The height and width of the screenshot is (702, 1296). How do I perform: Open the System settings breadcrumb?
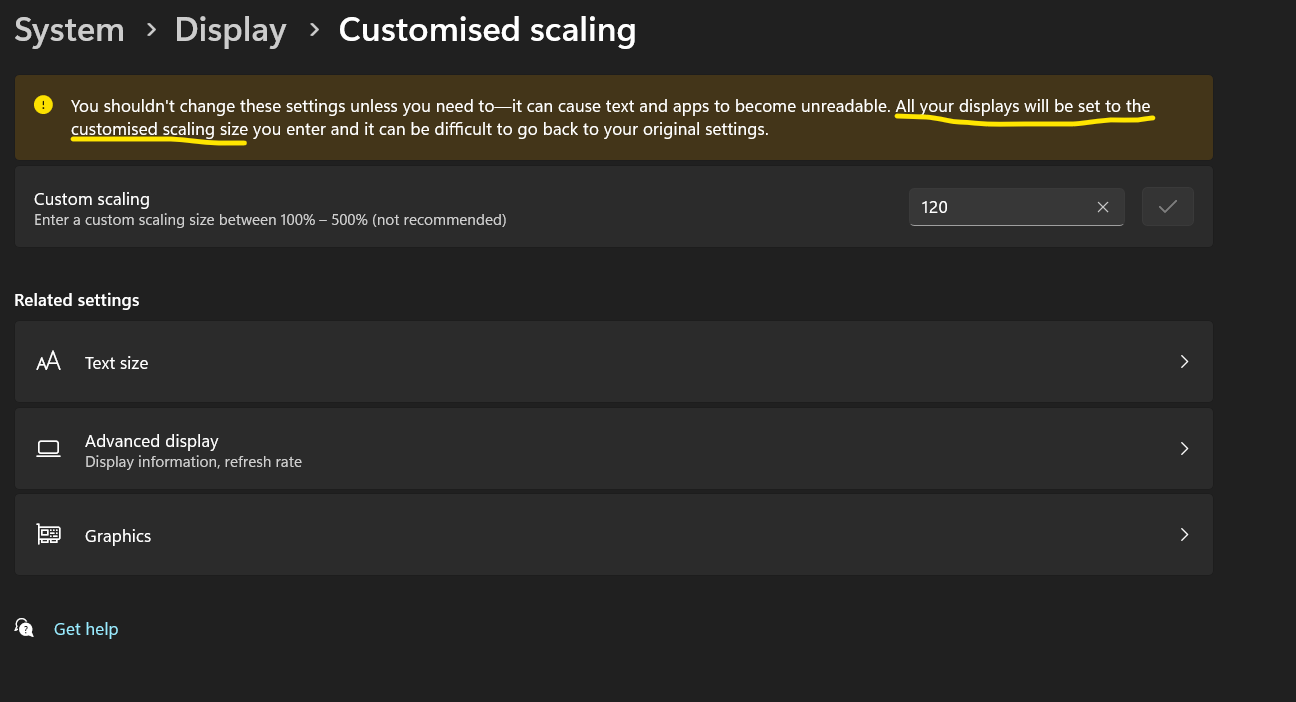click(x=69, y=30)
